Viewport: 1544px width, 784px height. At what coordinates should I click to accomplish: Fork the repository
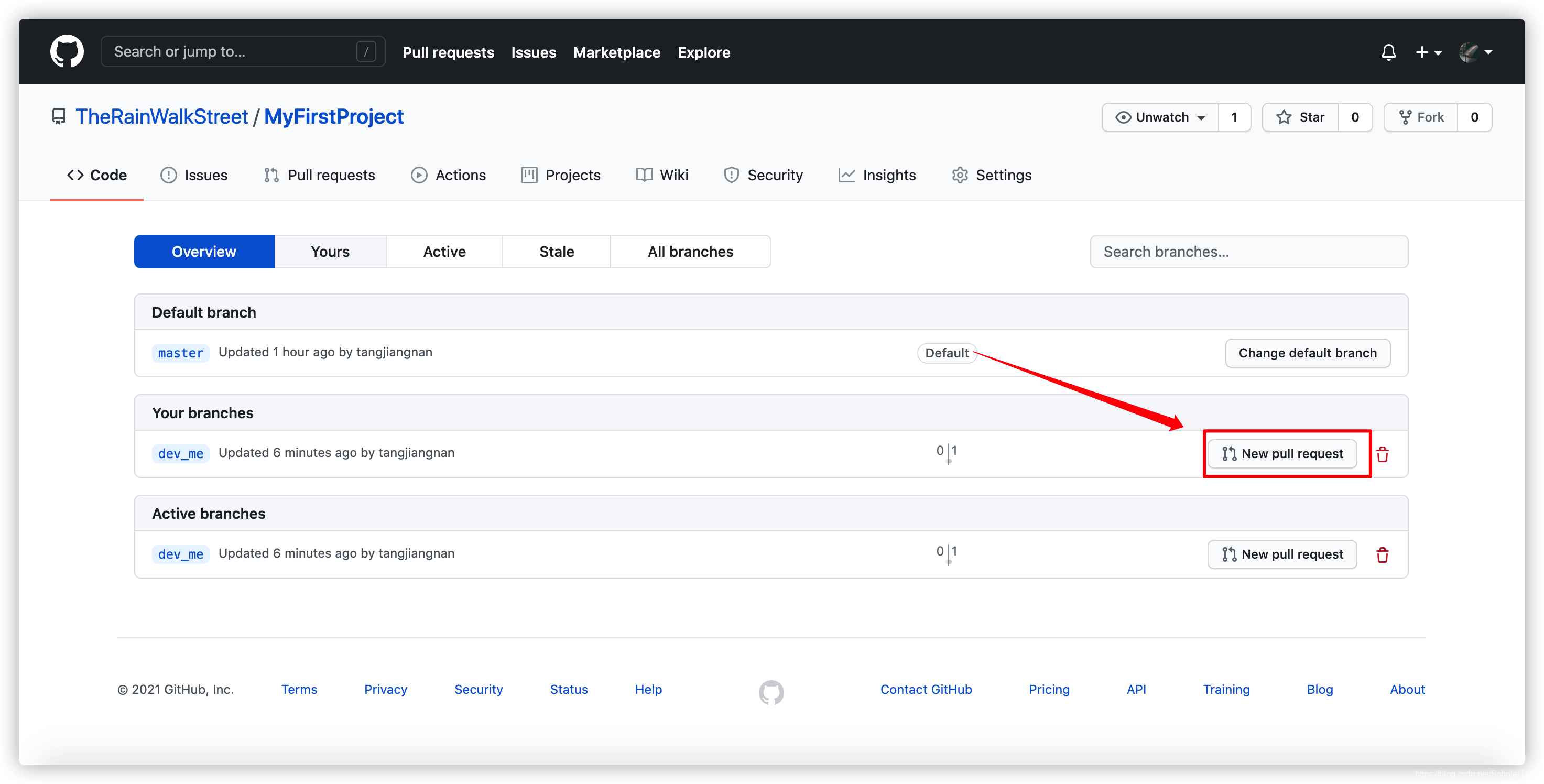tap(1420, 117)
